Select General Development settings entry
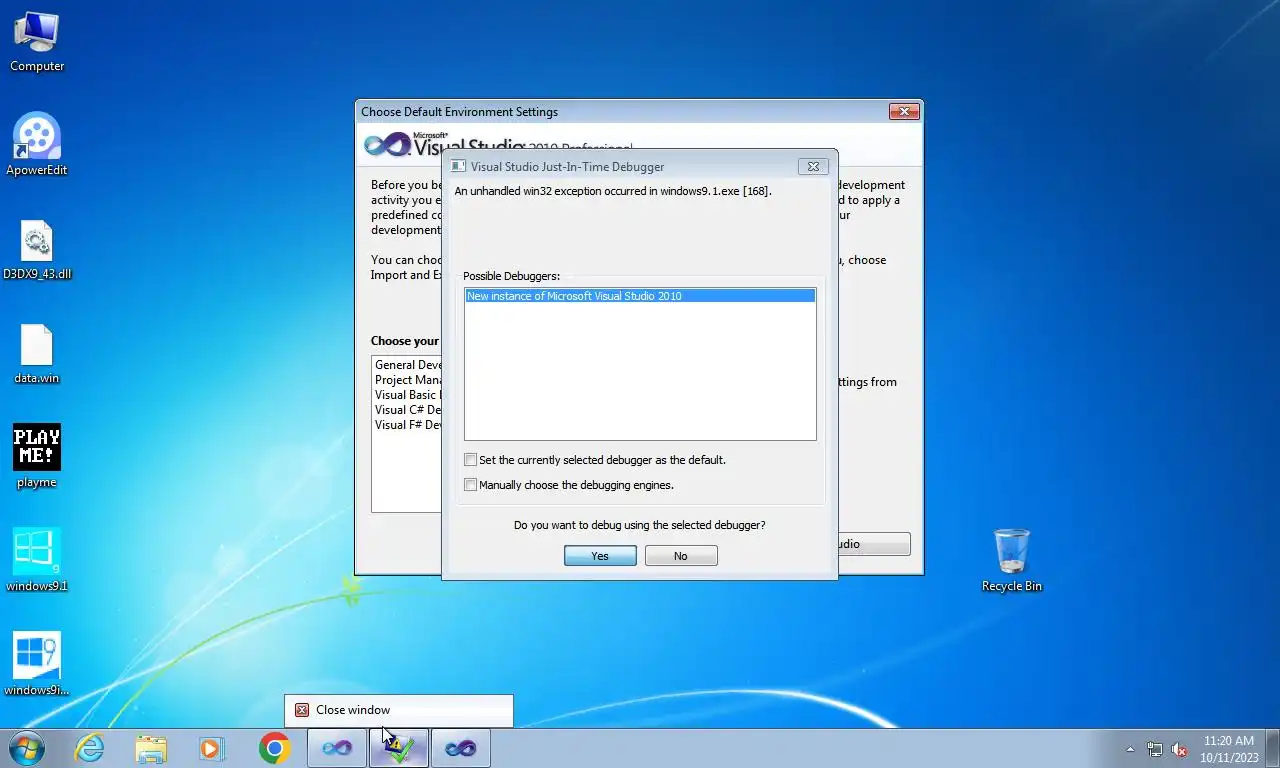The image size is (1280, 768). (407, 365)
